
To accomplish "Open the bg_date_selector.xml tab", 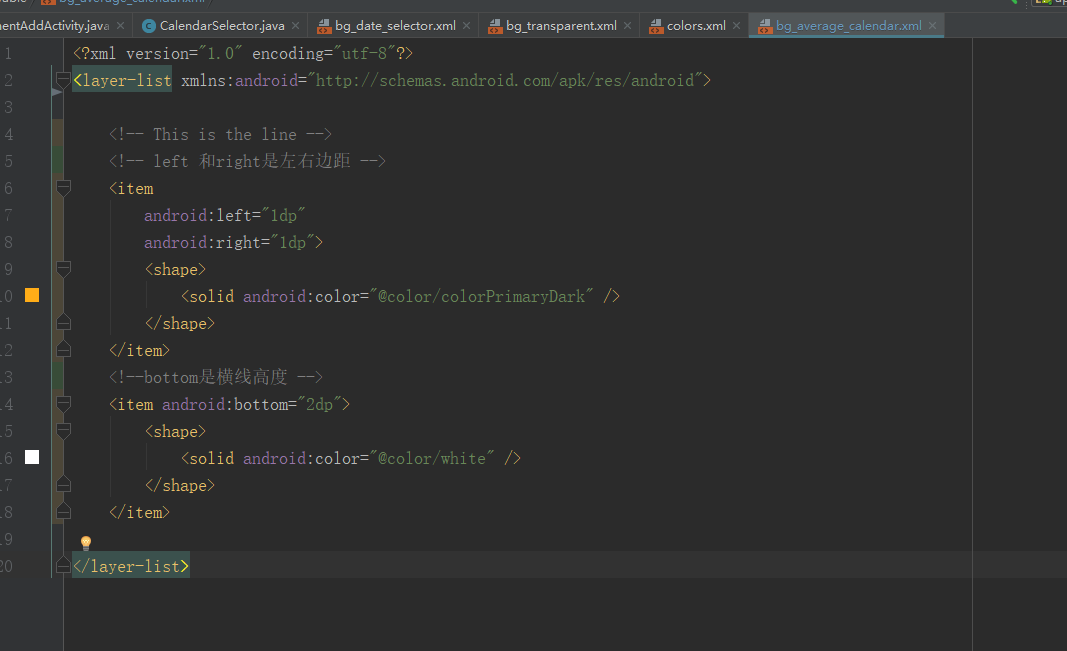I will [395, 26].
